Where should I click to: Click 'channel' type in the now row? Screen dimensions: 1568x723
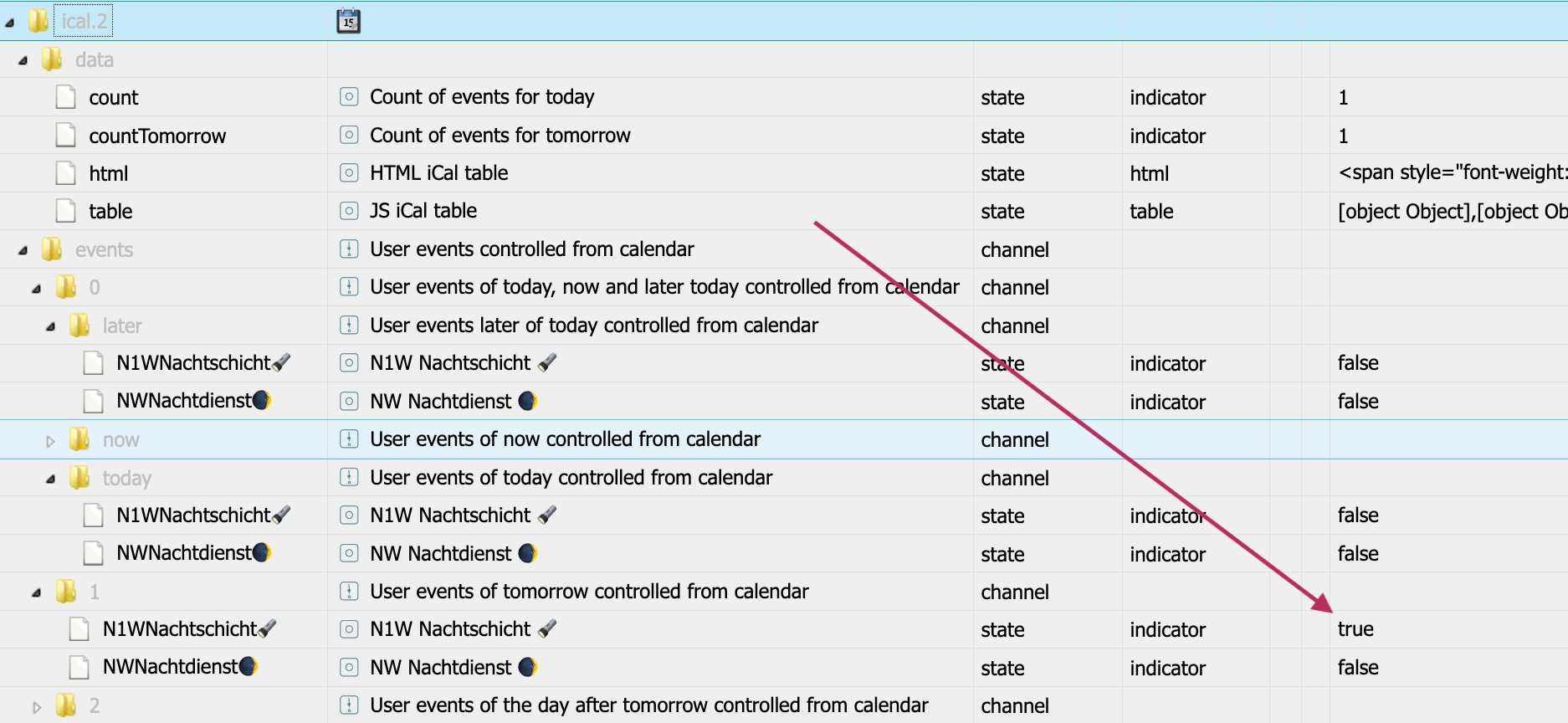tap(1015, 440)
